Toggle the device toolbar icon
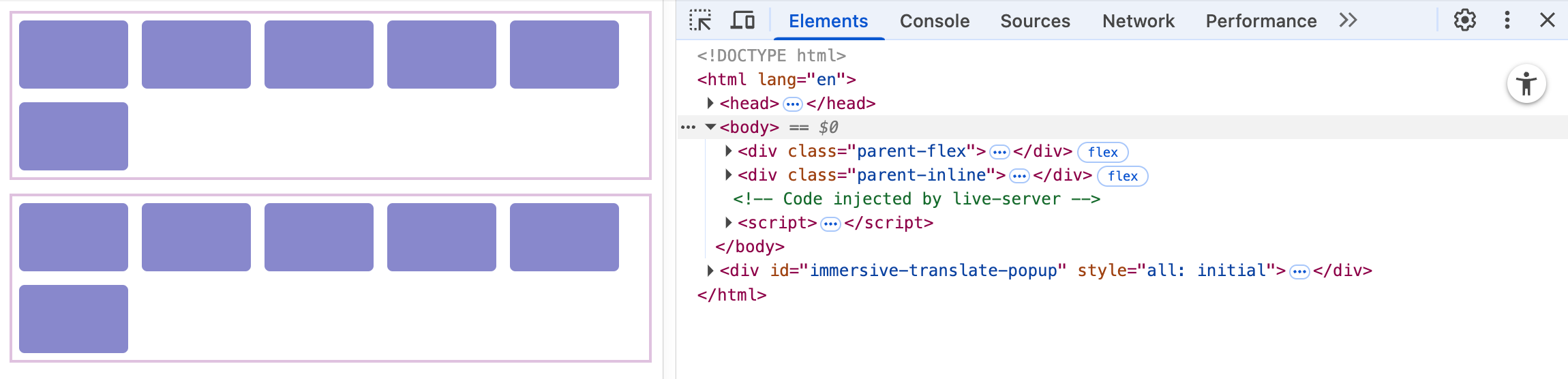The width and height of the screenshot is (1568, 379). (x=742, y=20)
